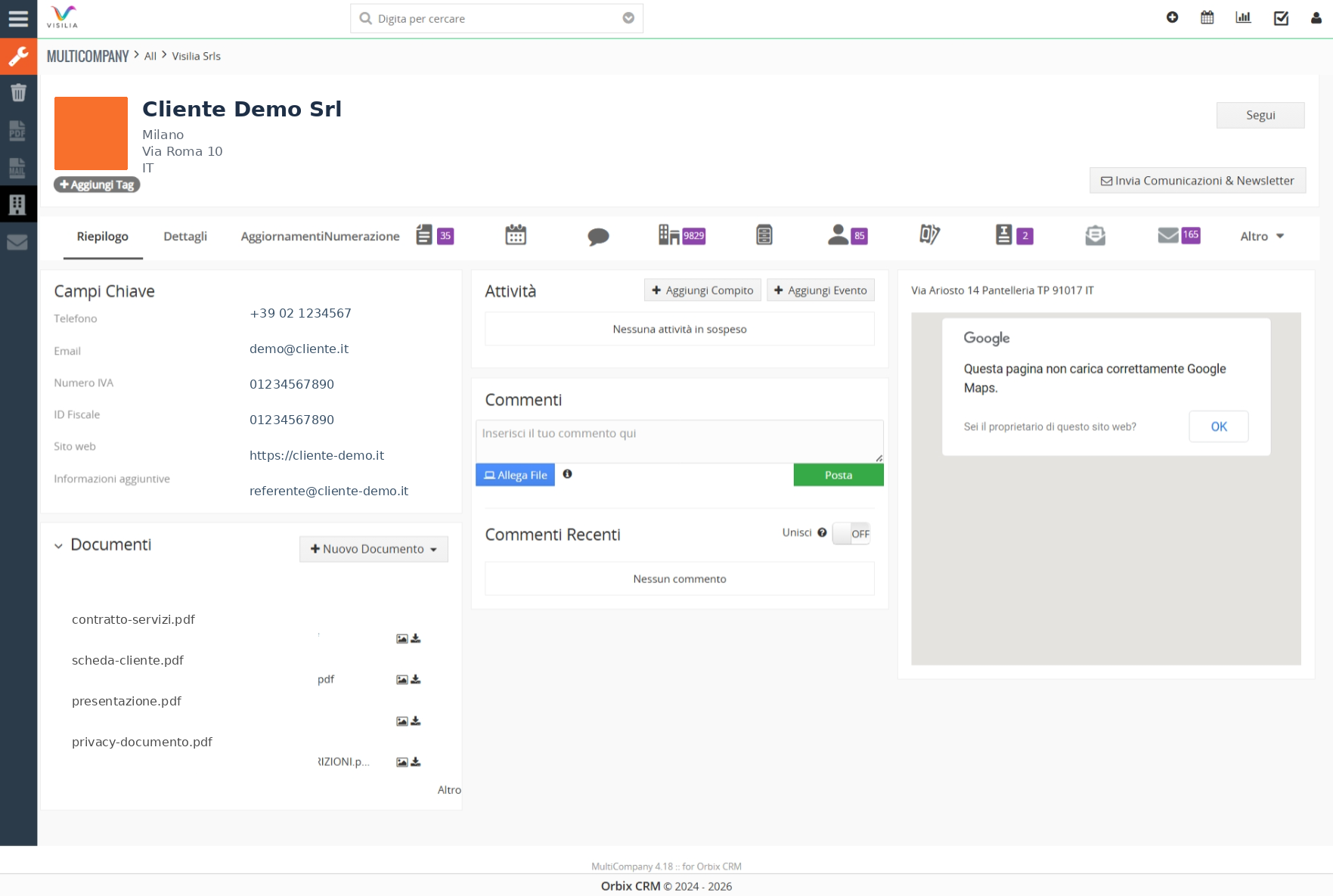Click MULTICOMPANY breadcrumb
The height and width of the screenshot is (896, 1333).
click(88, 56)
